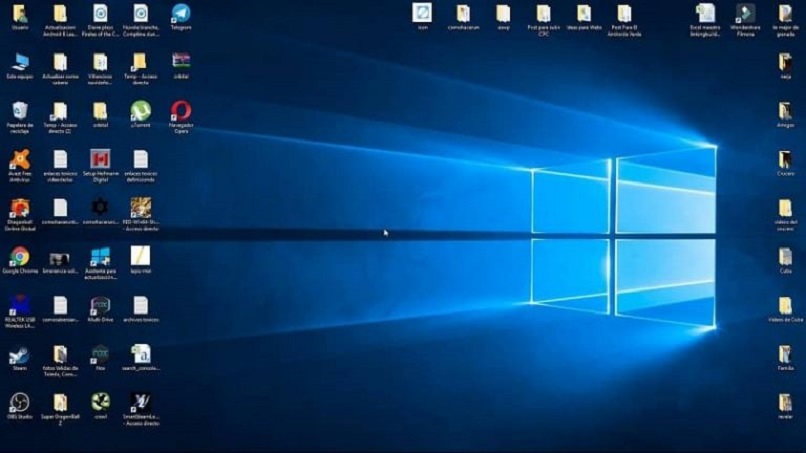Click the Amigos folder icon
Image resolution: width=806 pixels, height=453 pixels.
point(785,110)
